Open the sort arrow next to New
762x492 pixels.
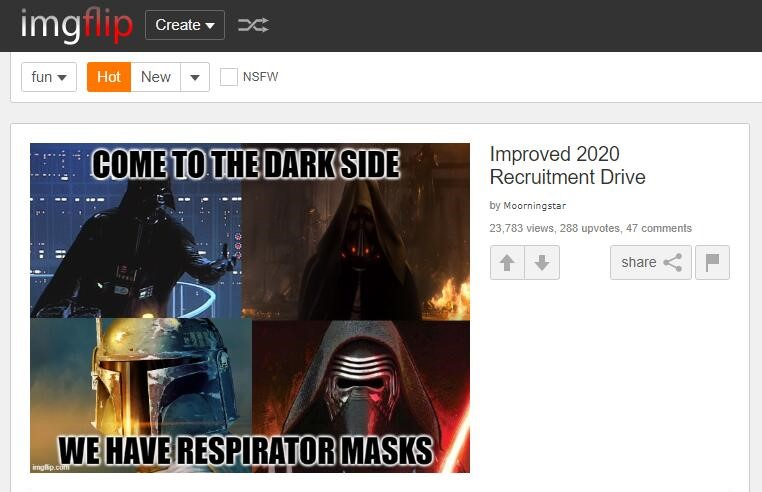tap(195, 77)
